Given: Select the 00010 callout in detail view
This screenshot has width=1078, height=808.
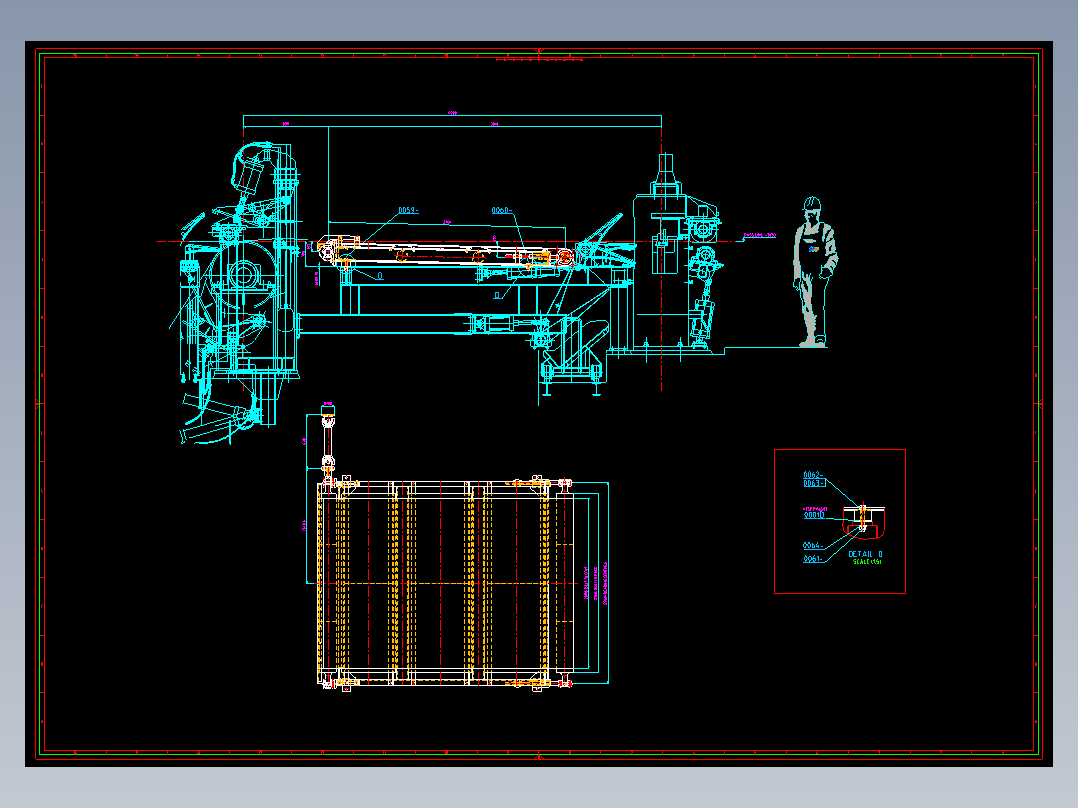Looking at the screenshot, I should tap(813, 514).
